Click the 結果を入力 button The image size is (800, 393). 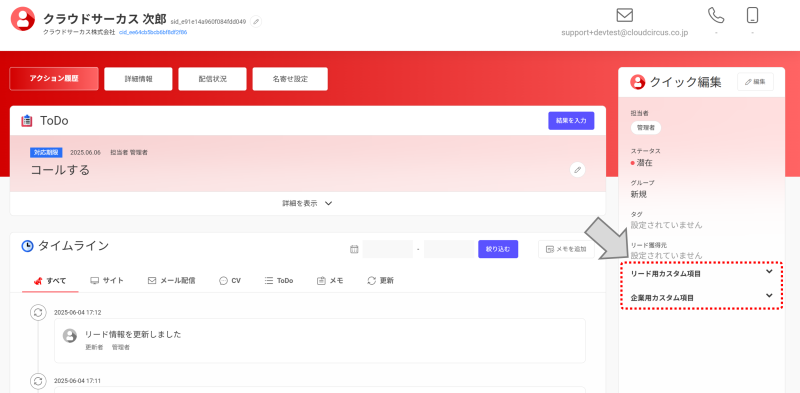(x=571, y=121)
